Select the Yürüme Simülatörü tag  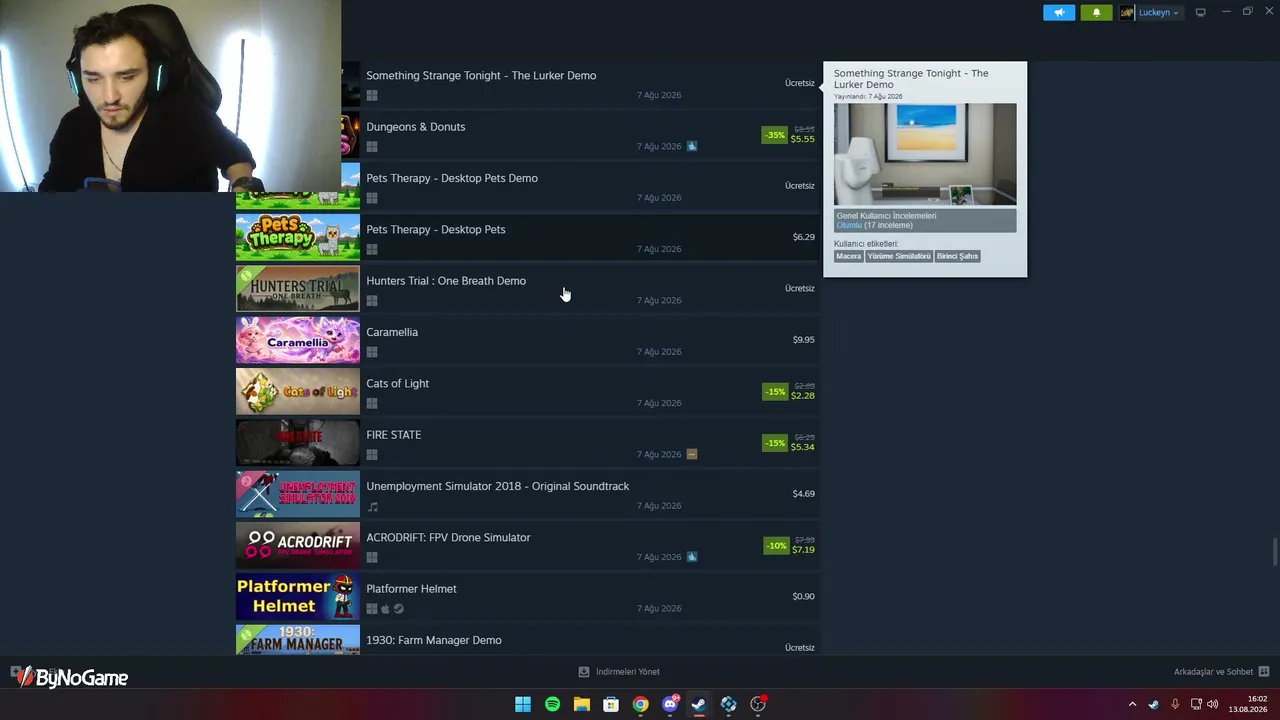898,256
